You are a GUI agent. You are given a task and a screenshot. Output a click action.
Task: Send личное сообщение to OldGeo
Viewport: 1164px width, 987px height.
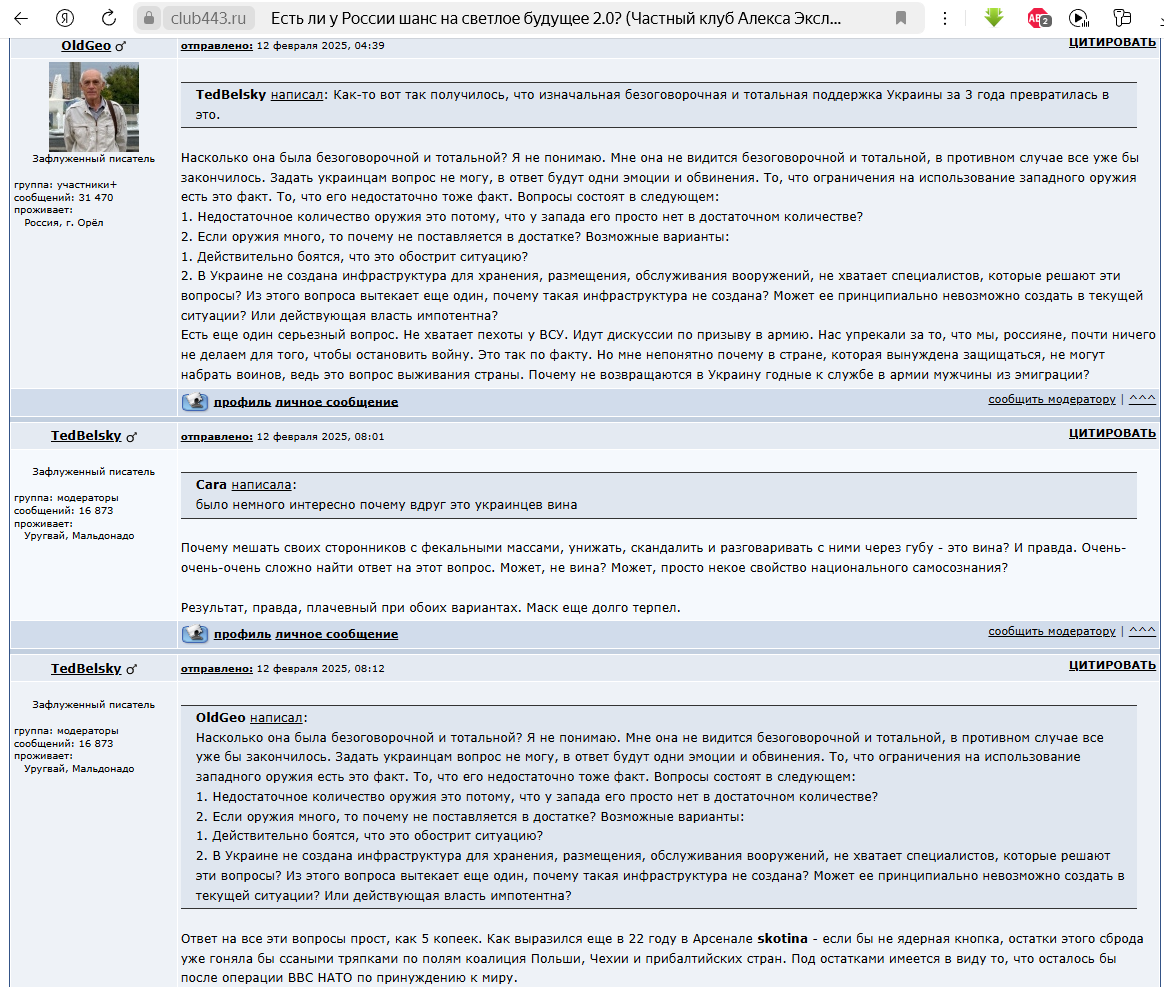click(x=336, y=401)
